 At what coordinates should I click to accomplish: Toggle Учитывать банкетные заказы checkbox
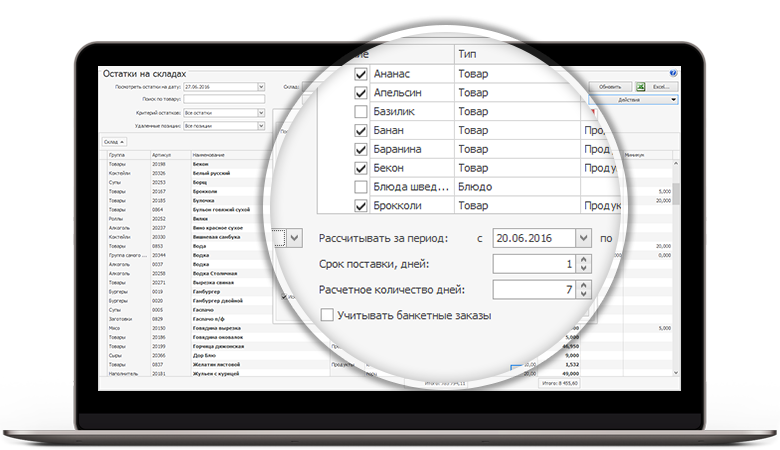[327, 316]
